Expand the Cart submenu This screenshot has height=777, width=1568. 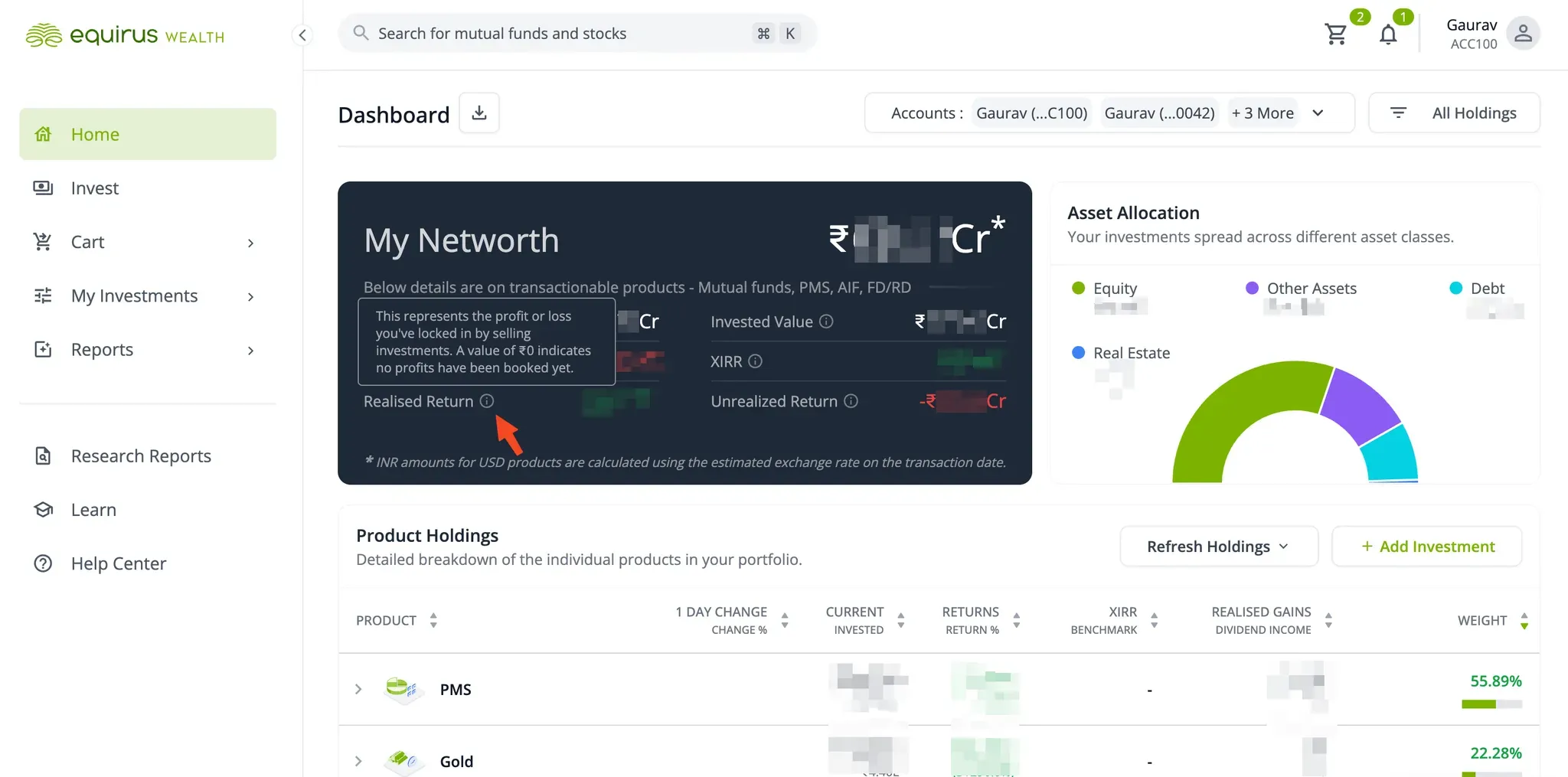(x=250, y=243)
